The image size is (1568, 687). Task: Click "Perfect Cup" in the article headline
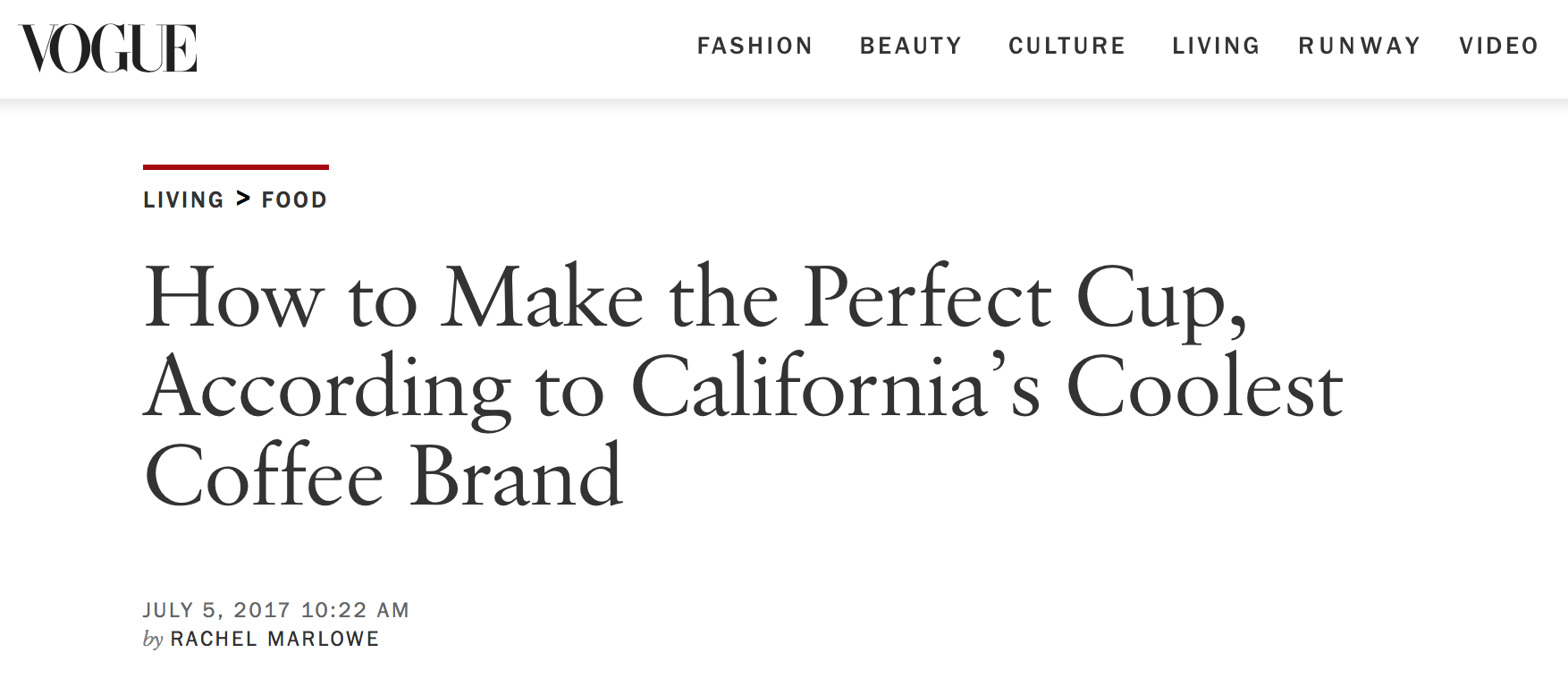click(1024, 298)
